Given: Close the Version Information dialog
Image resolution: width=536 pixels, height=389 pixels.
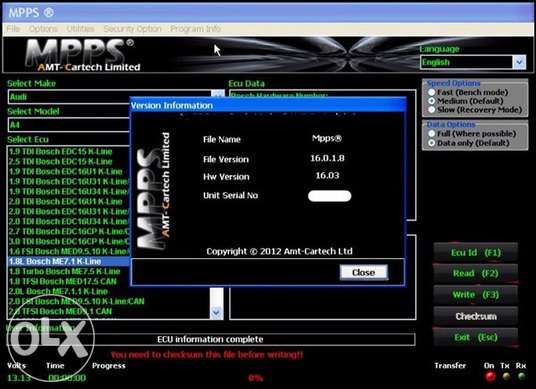Looking at the screenshot, I should point(364,272).
